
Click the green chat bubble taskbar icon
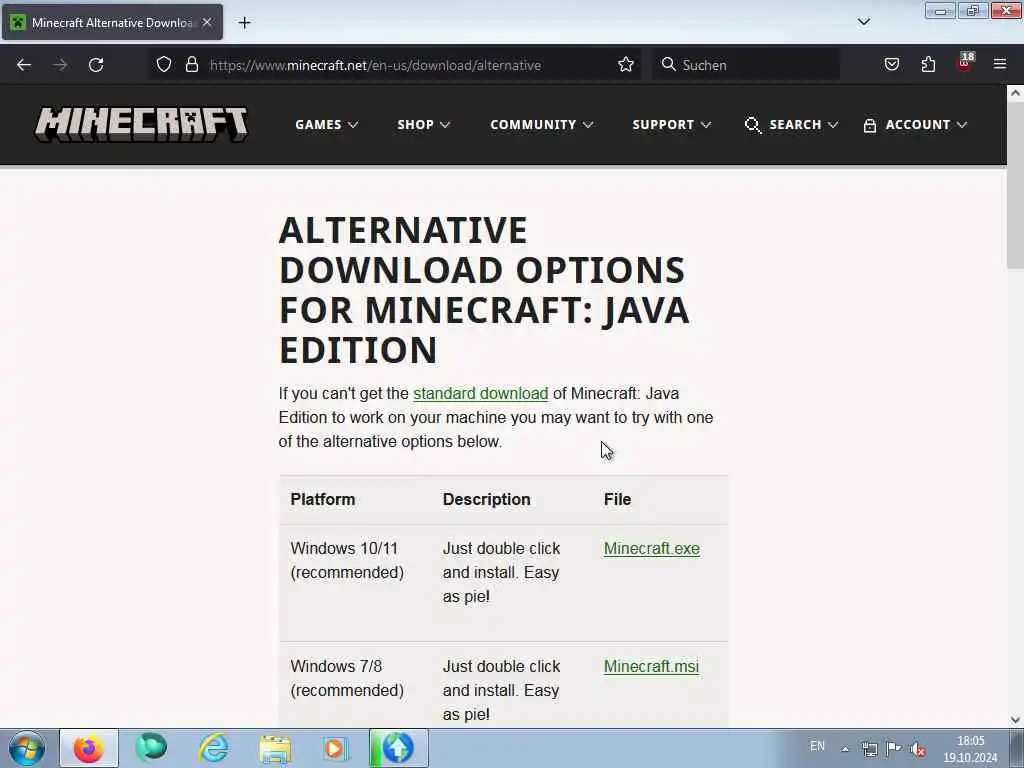point(151,748)
